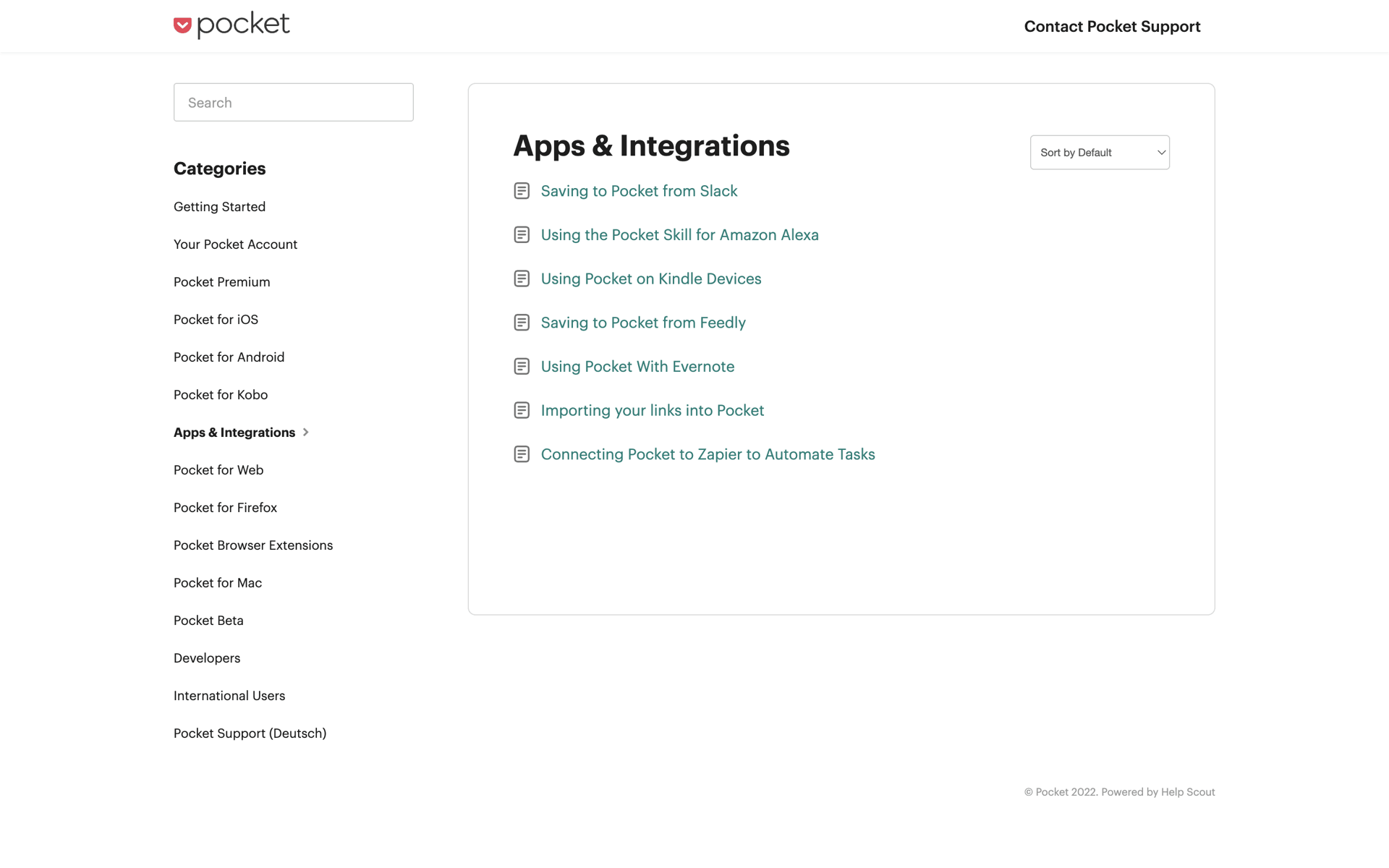The height and width of the screenshot is (868, 1389).
Task: Focus the Search input field
Action: 293,102
